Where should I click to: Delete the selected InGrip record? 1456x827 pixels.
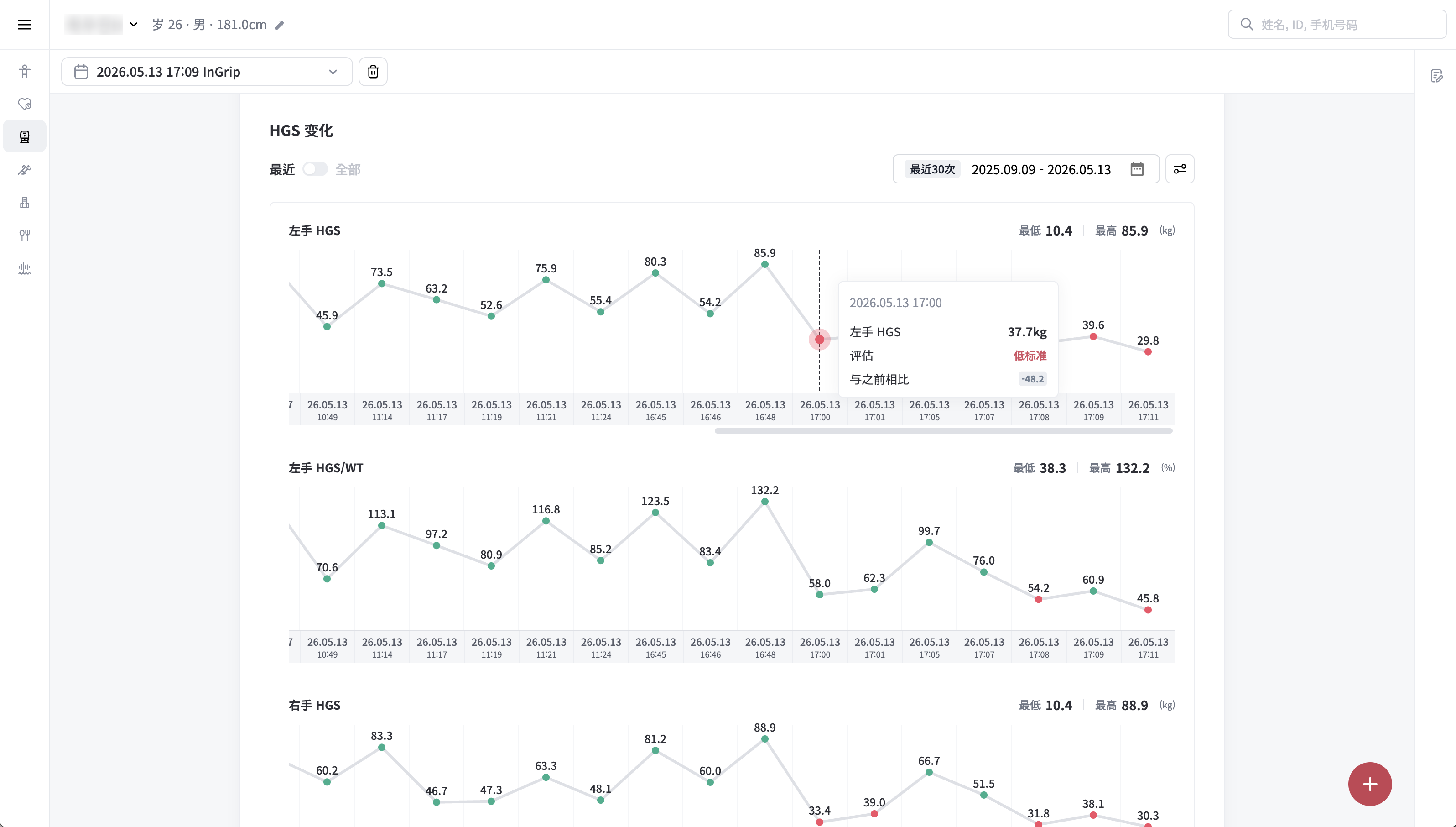click(373, 72)
